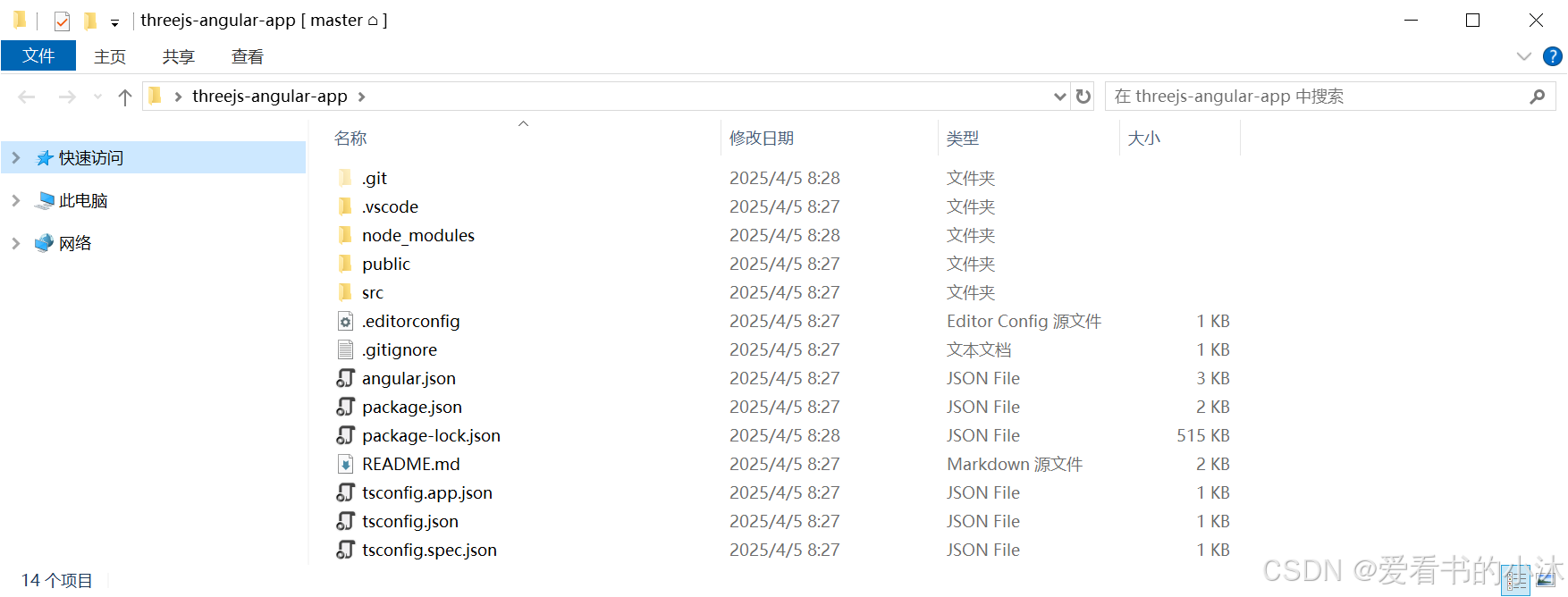Screen dimensions: 1568x597
Task: Click the 文本文档 type cell
Action: click(979, 349)
